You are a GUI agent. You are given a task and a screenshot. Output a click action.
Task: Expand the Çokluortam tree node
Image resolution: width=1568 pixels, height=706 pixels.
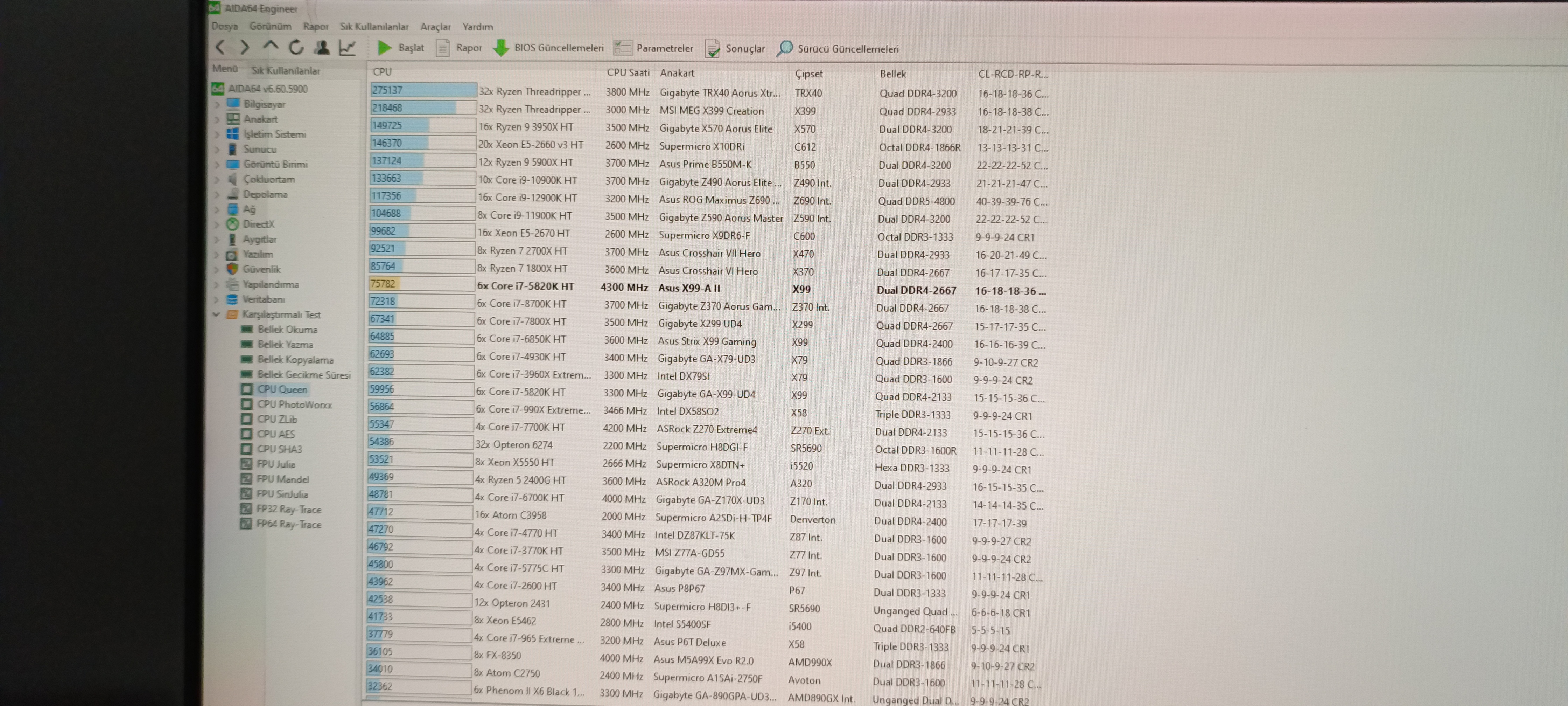pos(217,179)
